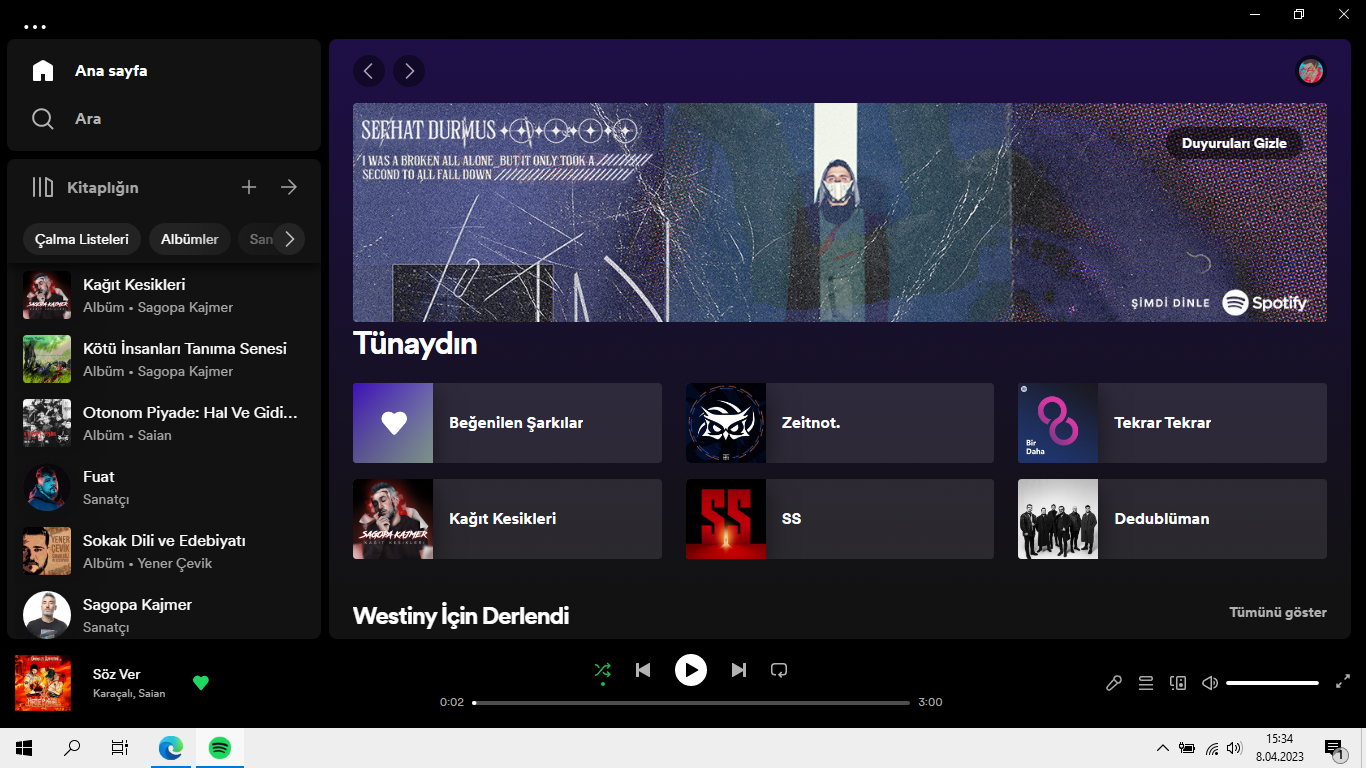Switch to full screen view
Viewport: 1366px width, 768px height.
pos(1343,683)
